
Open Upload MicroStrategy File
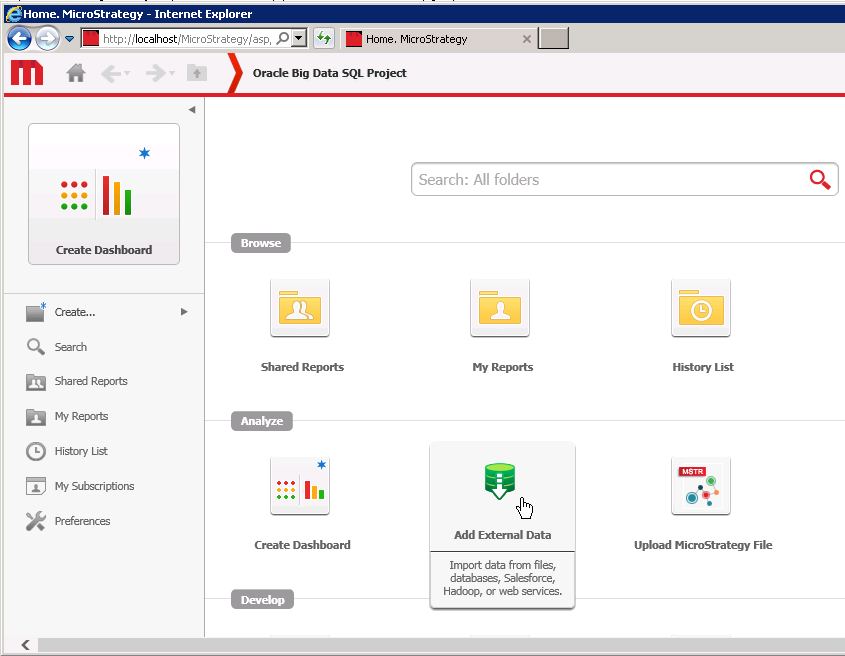pos(701,487)
